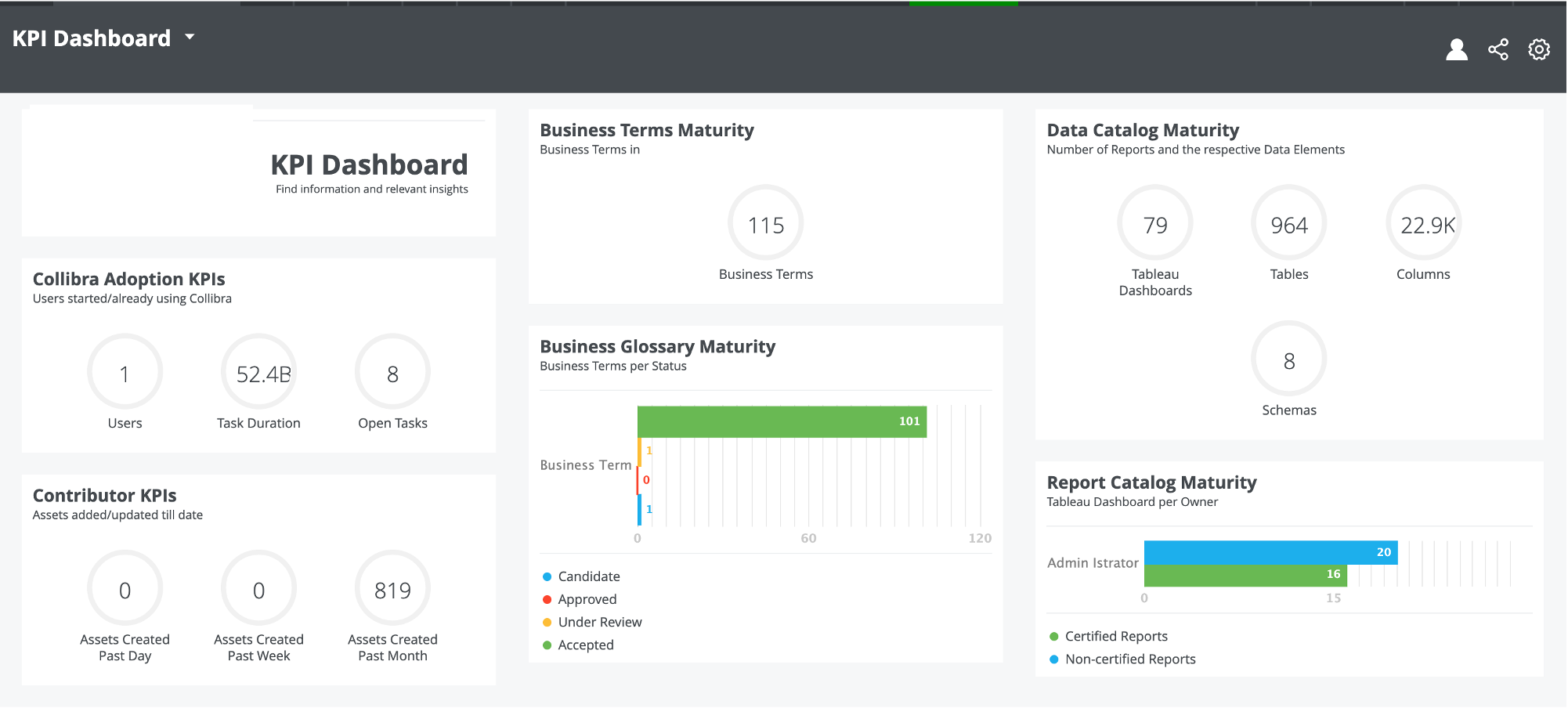Toggle the Accepted legend entry

click(x=578, y=645)
